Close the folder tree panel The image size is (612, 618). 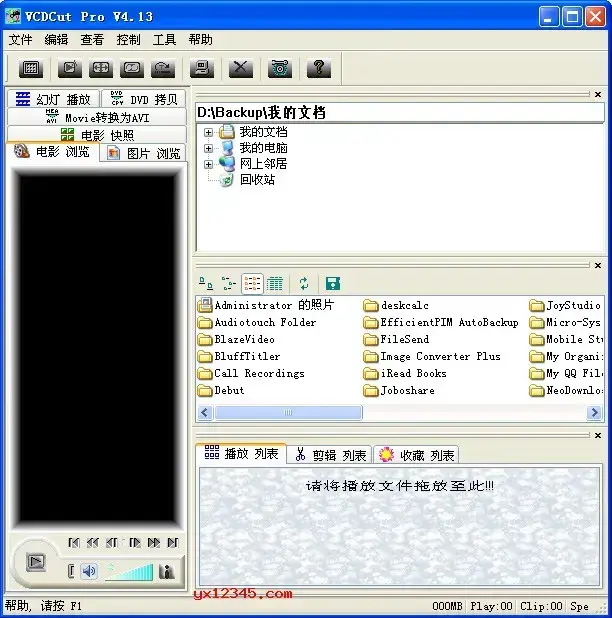(x=598, y=95)
